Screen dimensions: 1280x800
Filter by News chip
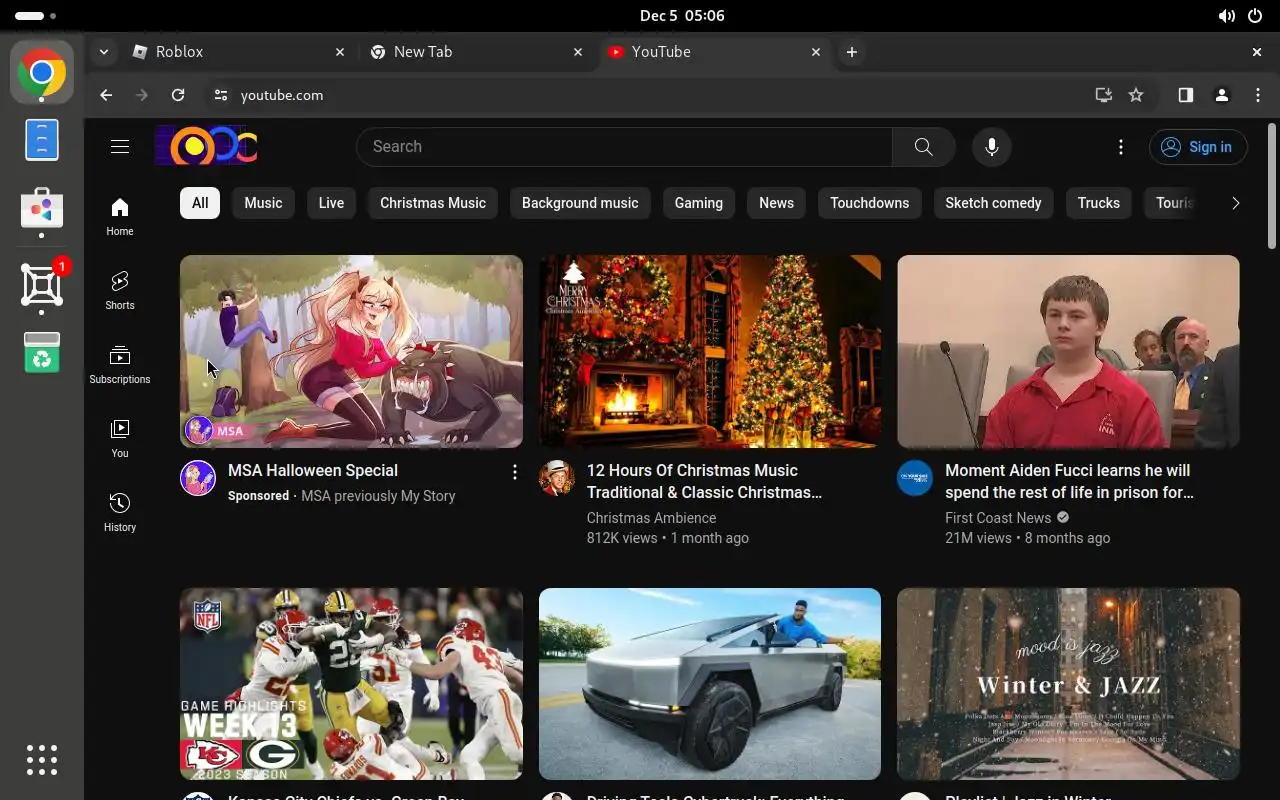[x=776, y=203]
